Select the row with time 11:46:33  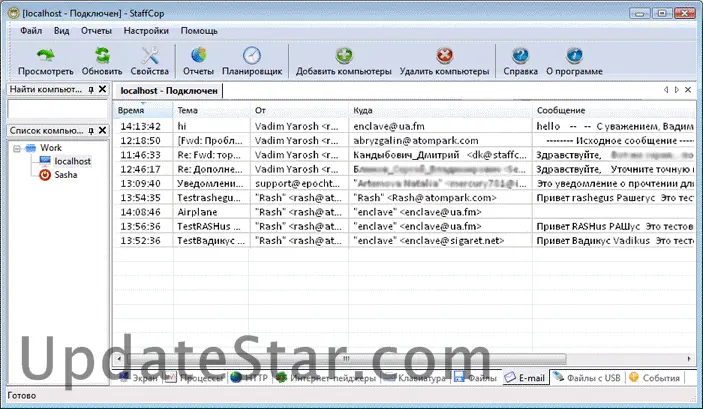point(404,155)
